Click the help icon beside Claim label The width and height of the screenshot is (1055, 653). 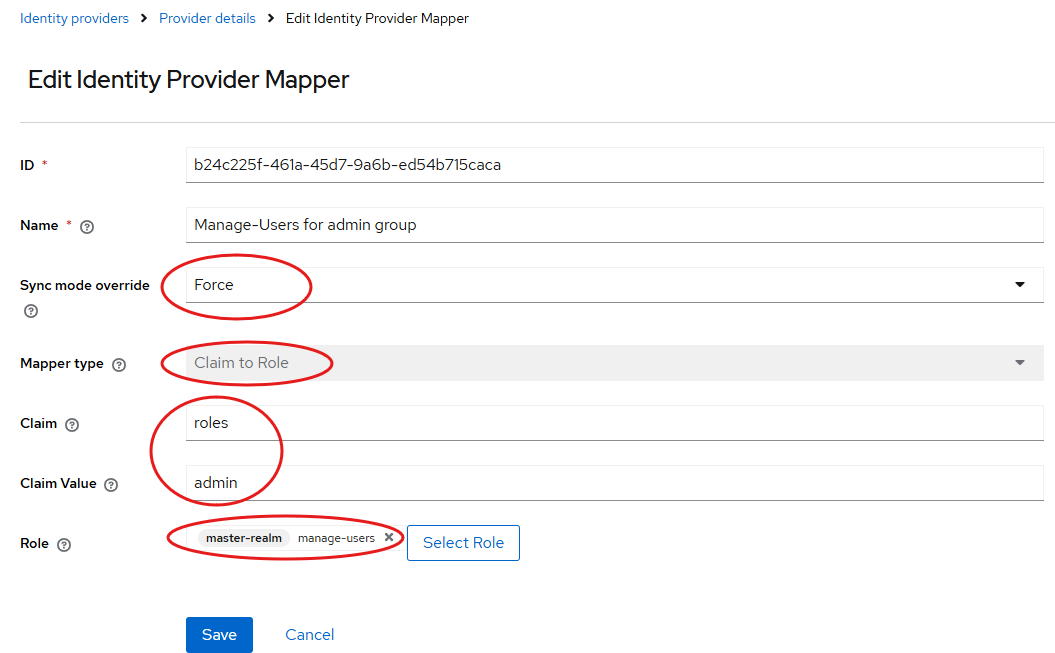[72, 425]
